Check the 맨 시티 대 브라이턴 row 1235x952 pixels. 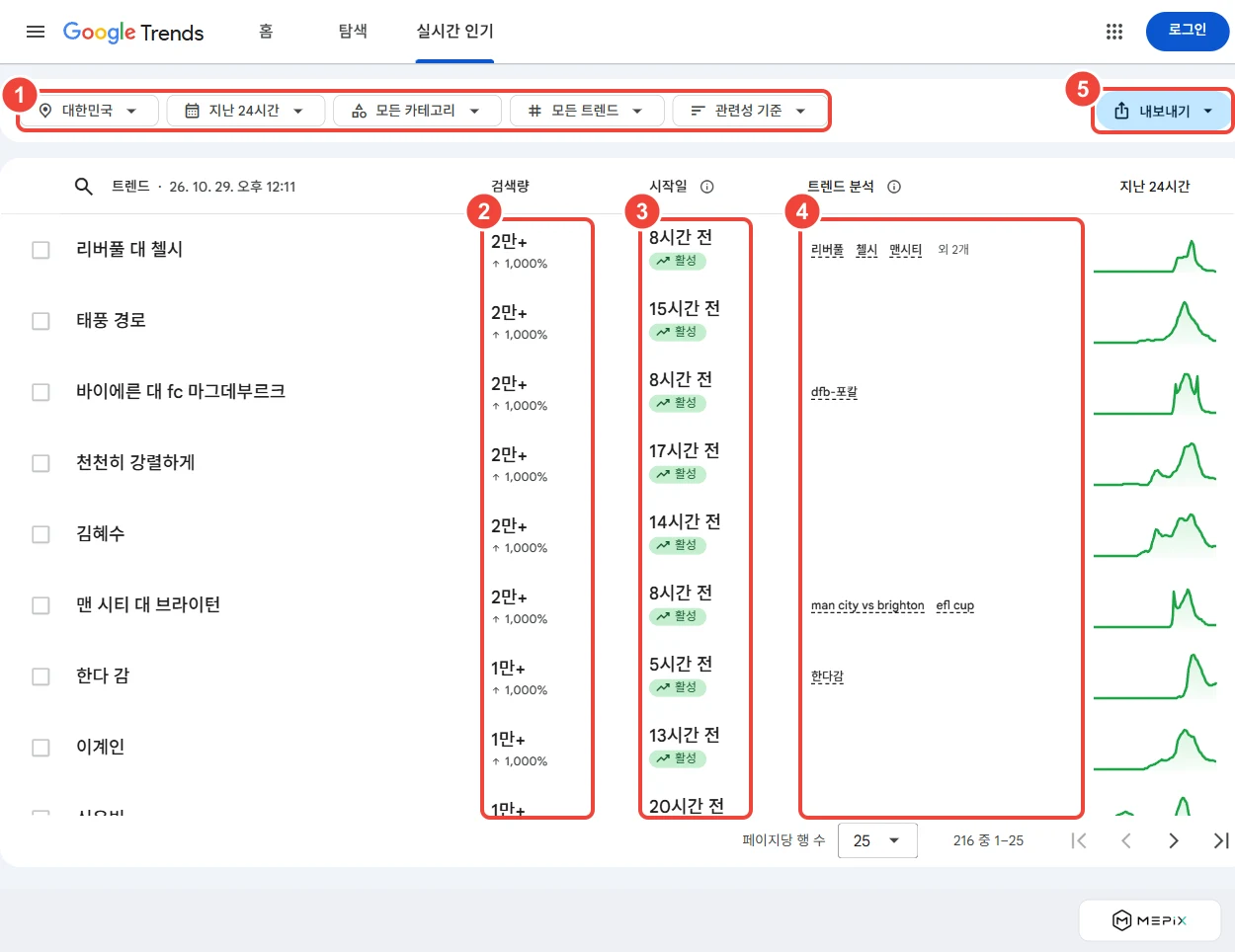click(x=41, y=605)
